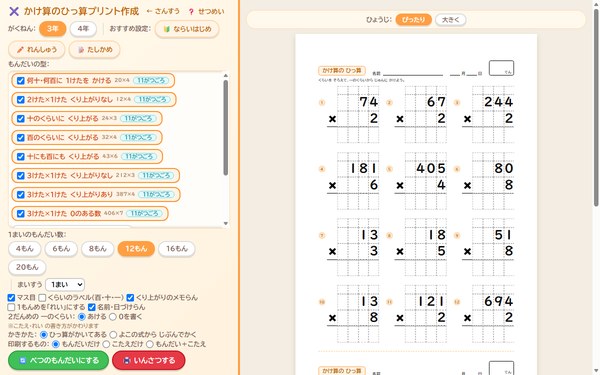Apply the ならいはじめ preset
The width and height of the screenshot is (600, 375).
point(187,29)
